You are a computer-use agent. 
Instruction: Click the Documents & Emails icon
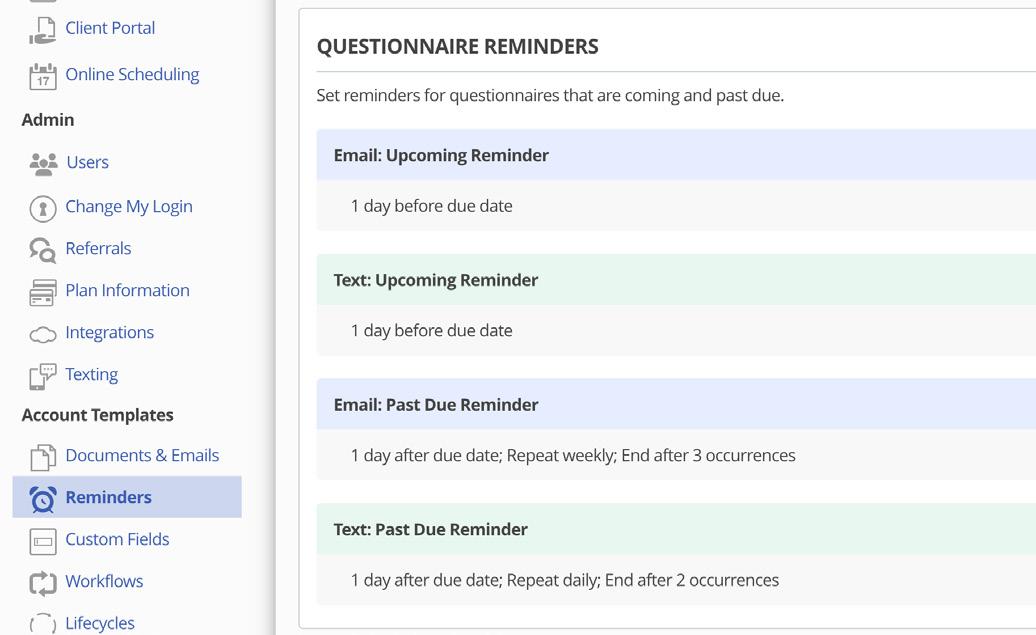42,457
